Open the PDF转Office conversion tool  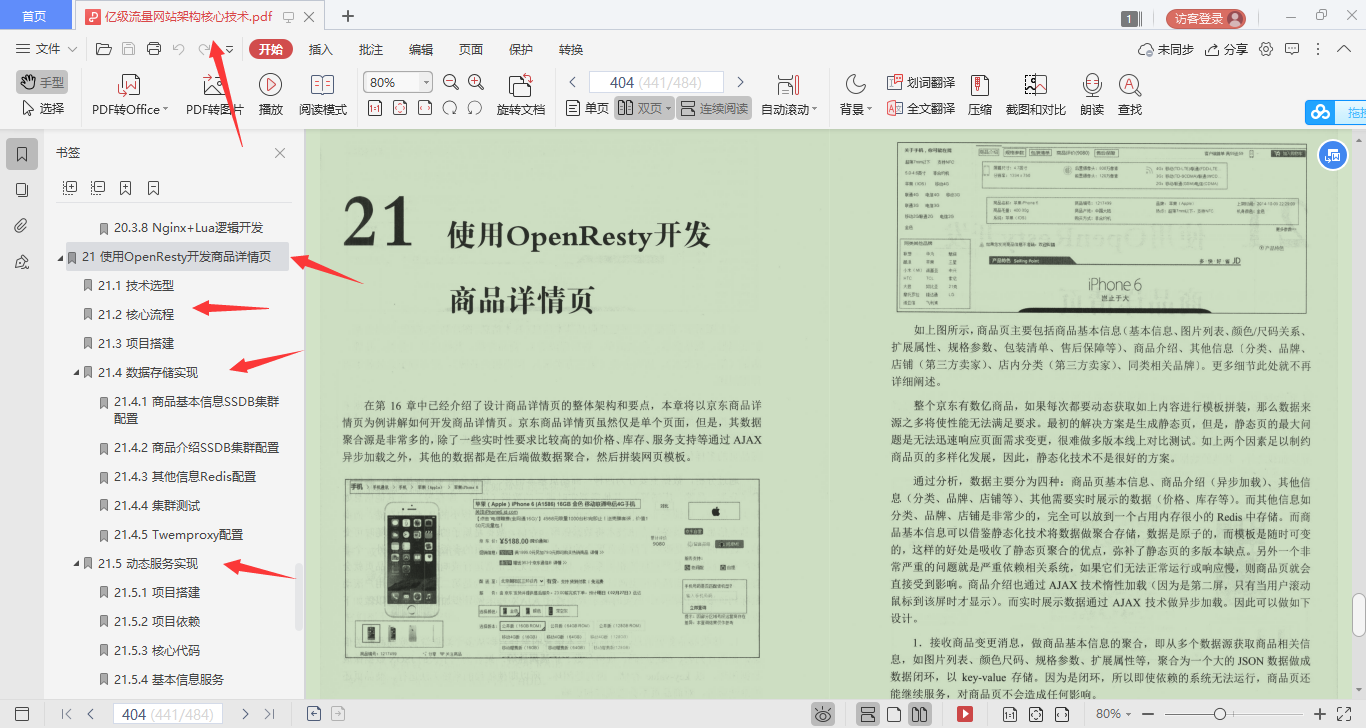coord(126,93)
